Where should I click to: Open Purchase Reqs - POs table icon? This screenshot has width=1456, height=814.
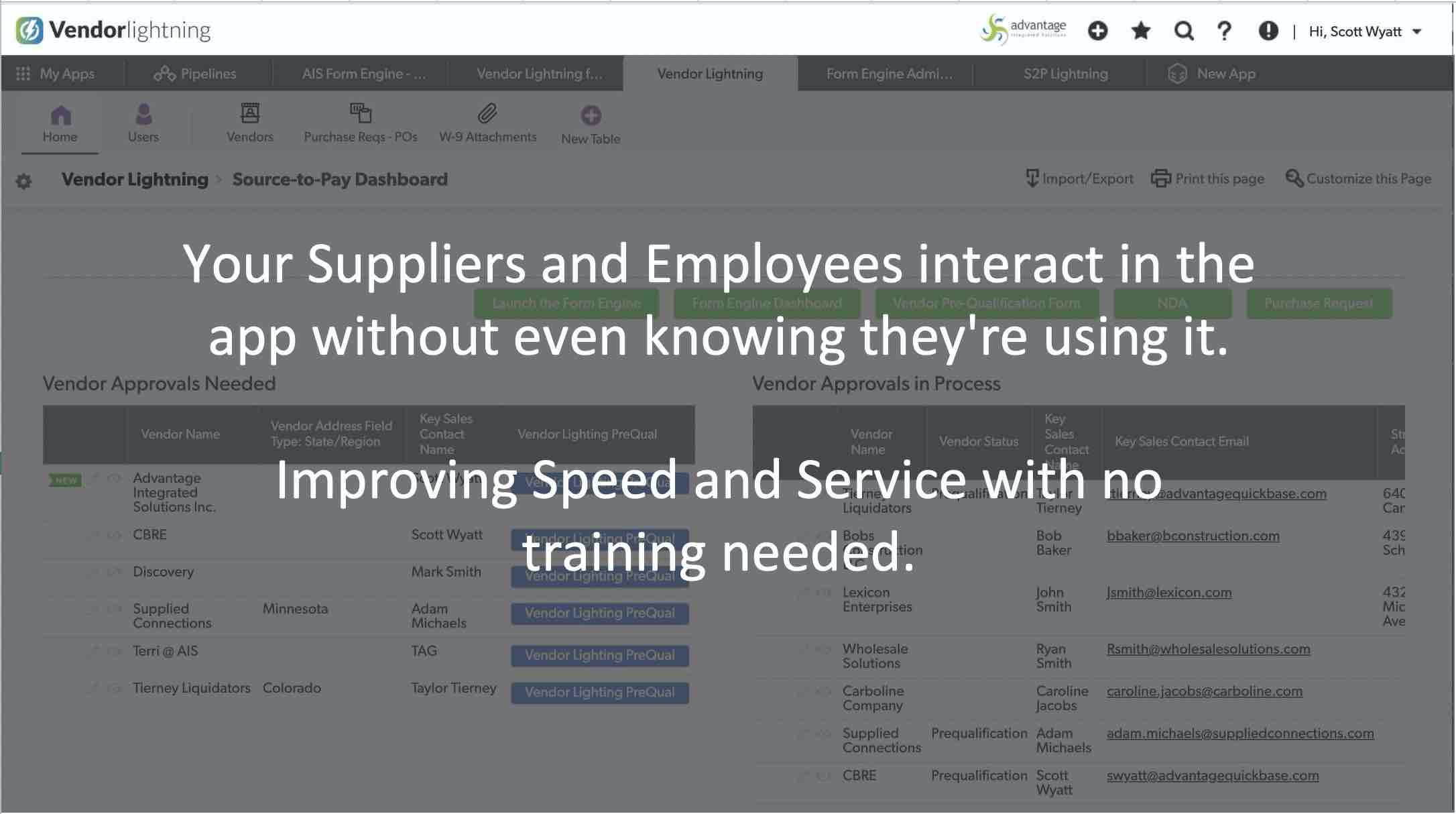click(361, 113)
